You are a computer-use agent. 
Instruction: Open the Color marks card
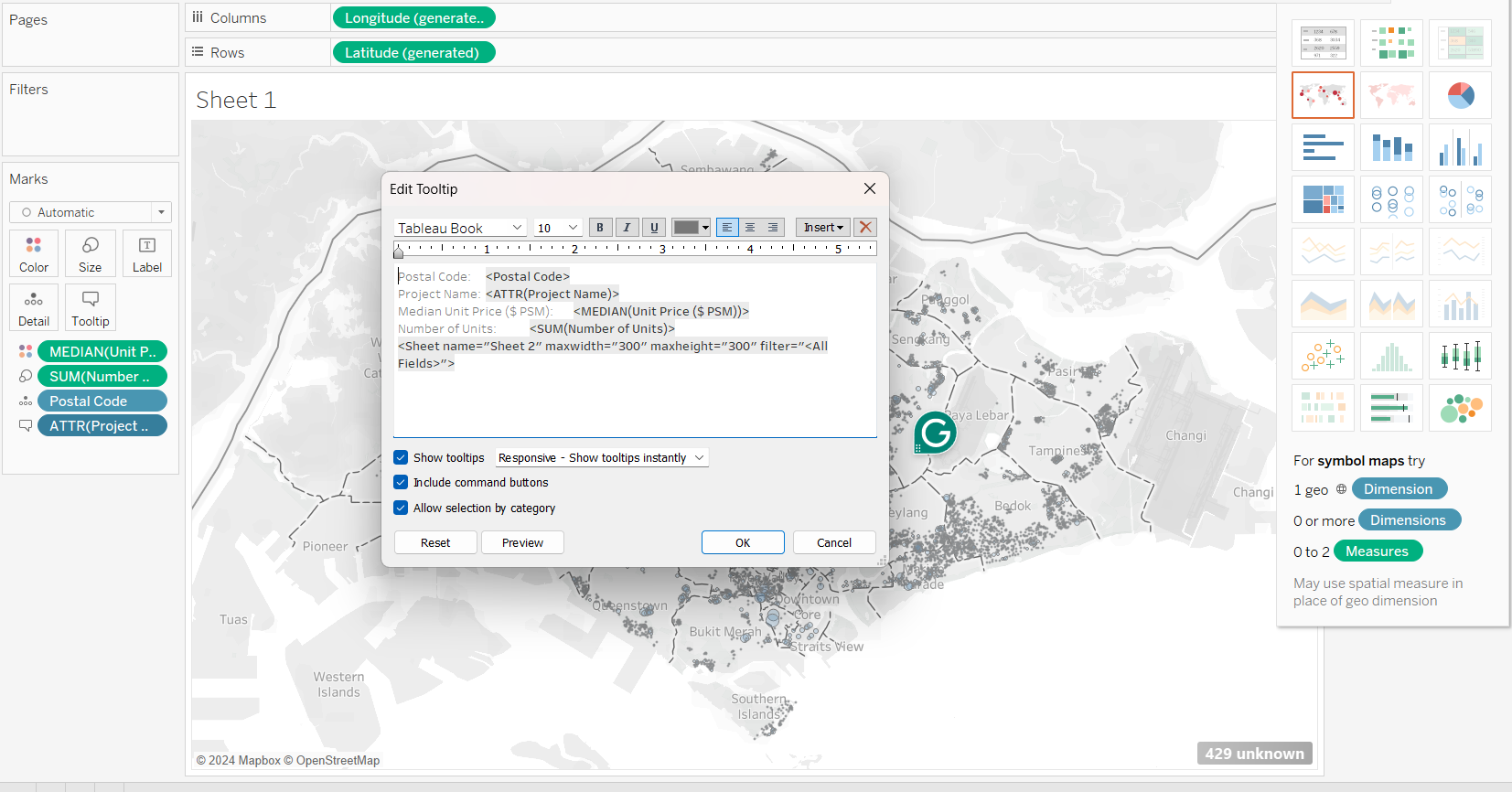click(34, 253)
